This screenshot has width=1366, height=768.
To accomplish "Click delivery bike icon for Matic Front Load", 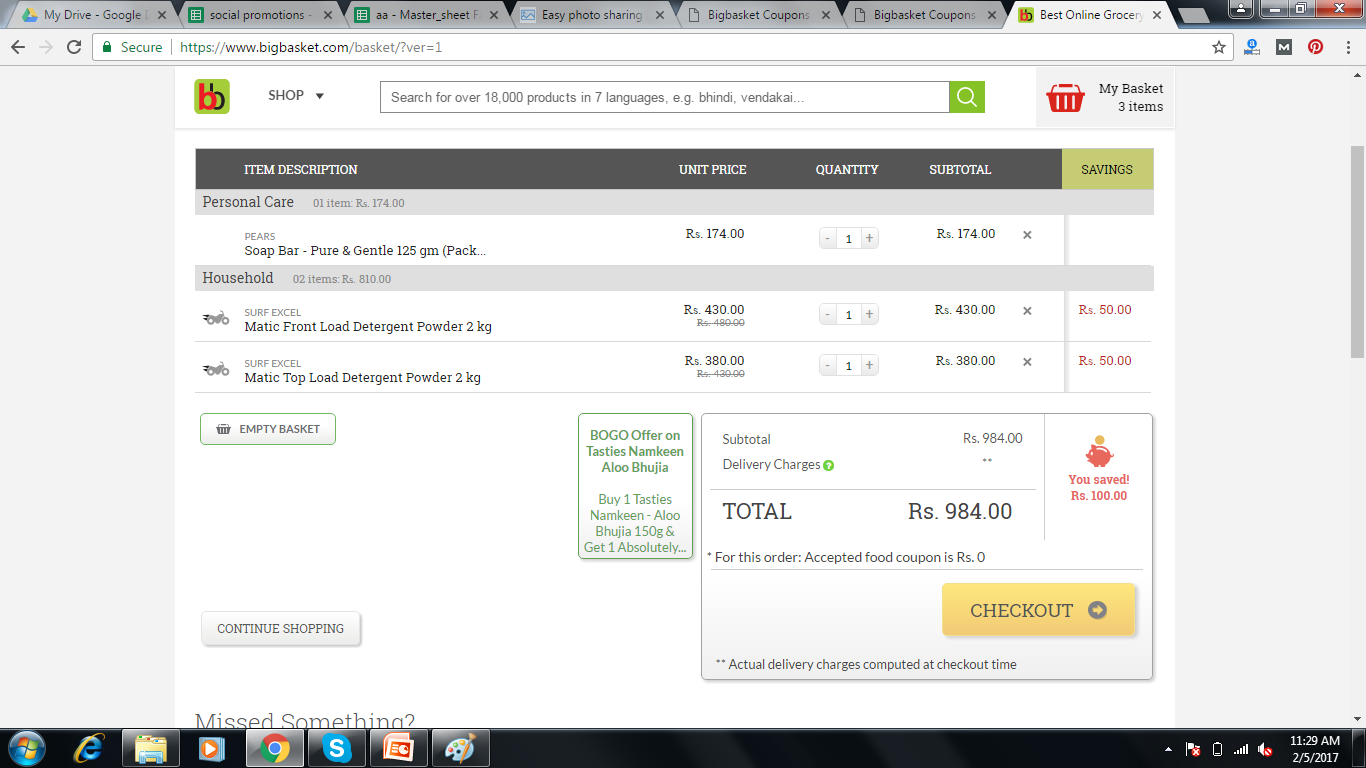I will coord(215,318).
